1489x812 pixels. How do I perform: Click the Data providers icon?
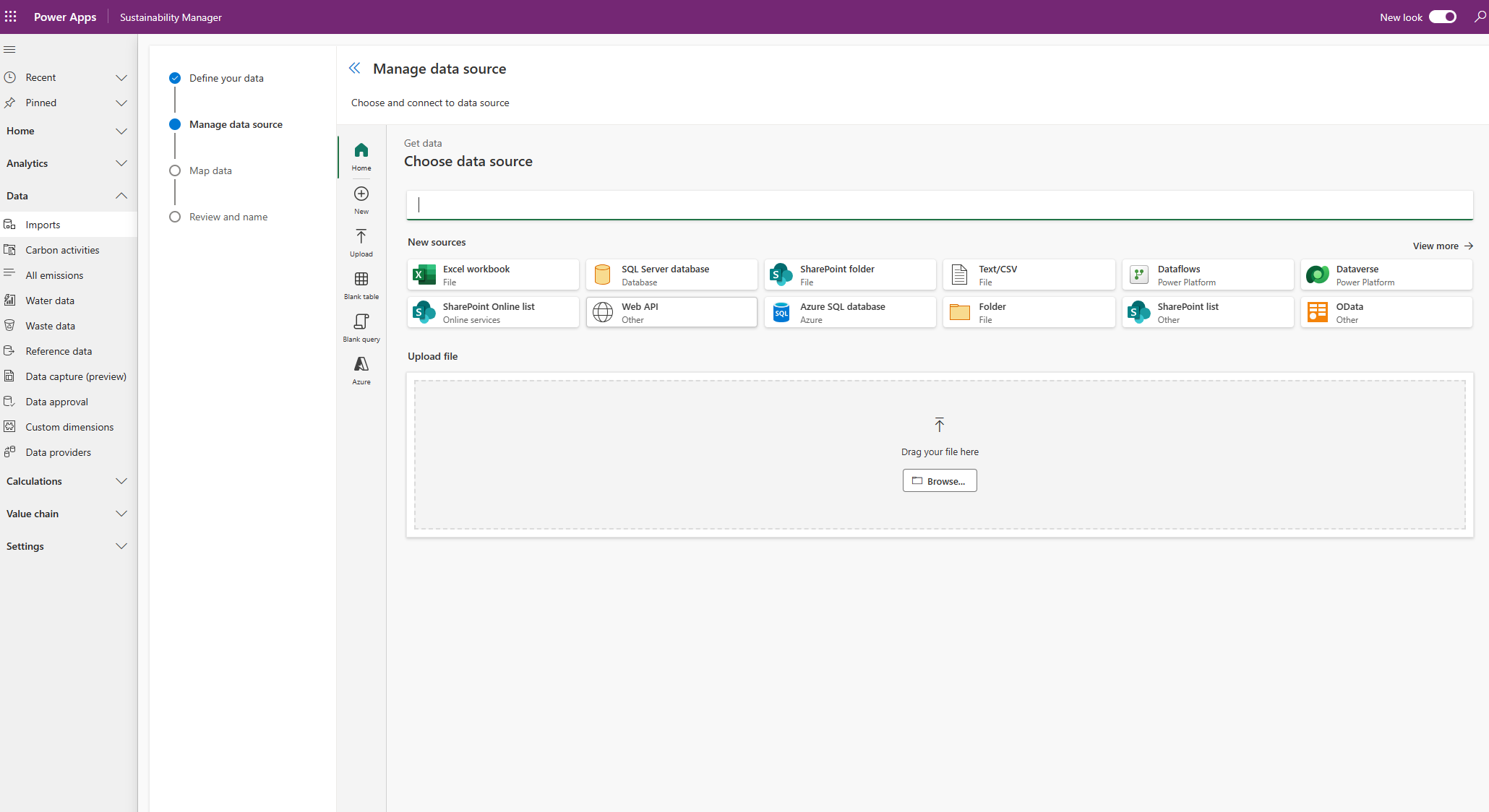click(x=9, y=452)
